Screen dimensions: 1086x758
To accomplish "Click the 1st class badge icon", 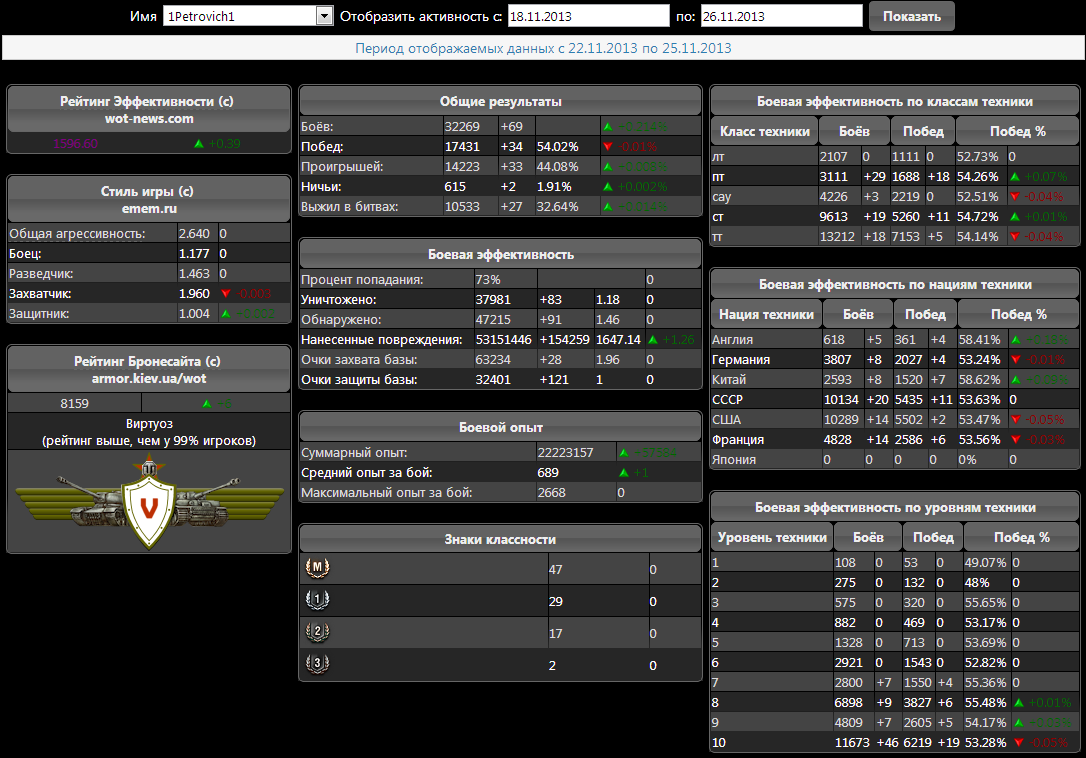I will pos(316,601).
